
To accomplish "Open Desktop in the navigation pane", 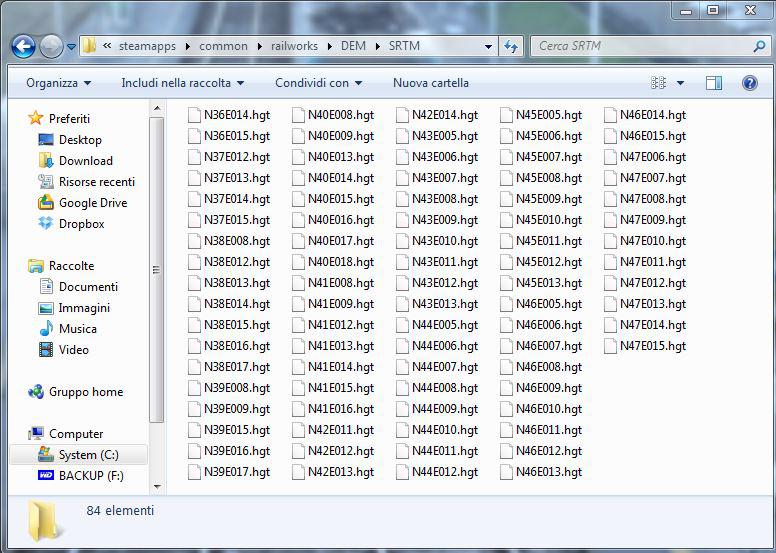I will pos(70,140).
